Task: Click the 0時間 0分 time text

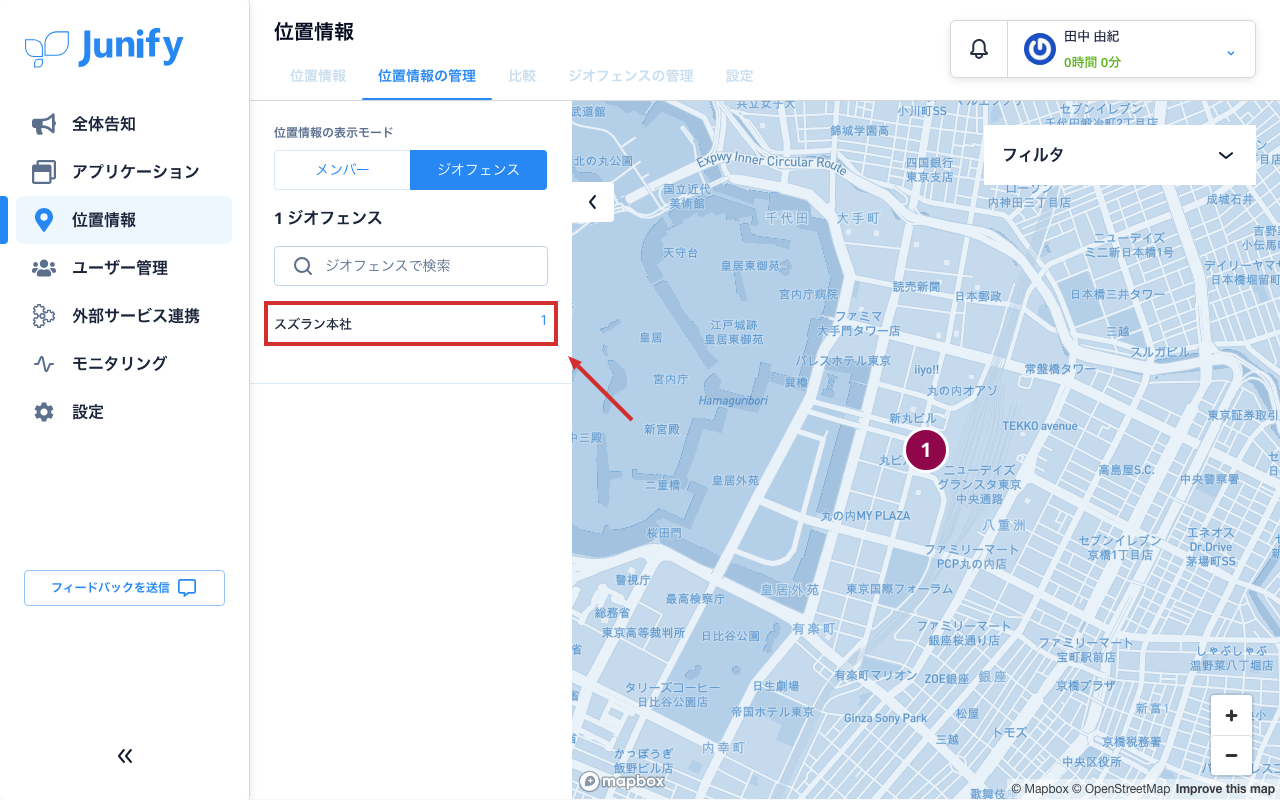Action: point(1092,62)
